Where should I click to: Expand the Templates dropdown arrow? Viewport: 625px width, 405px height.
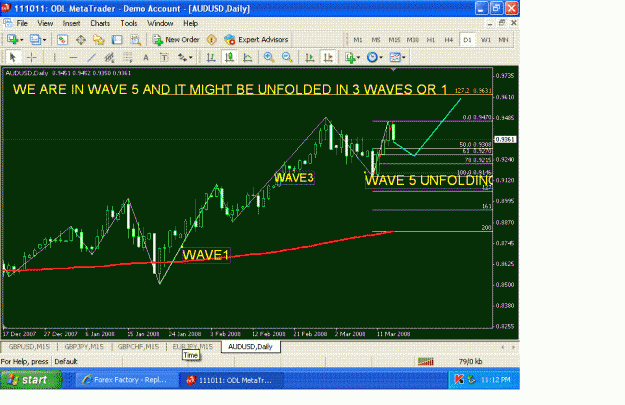point(404,58)
